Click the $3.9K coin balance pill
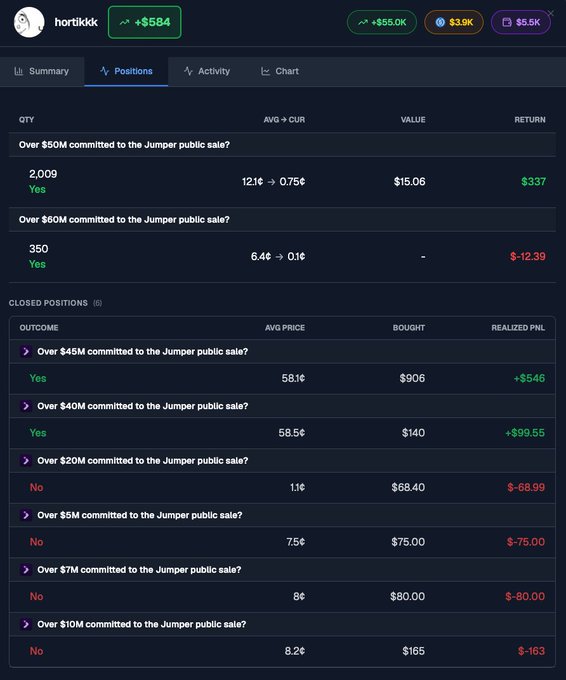 (454, 22)
